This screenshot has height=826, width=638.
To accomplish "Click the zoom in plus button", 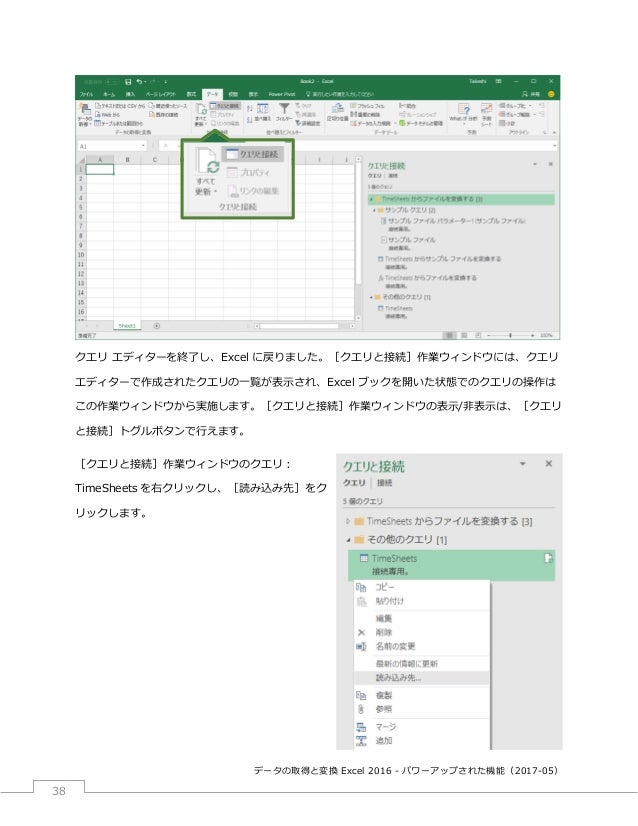I will [533, 335].
